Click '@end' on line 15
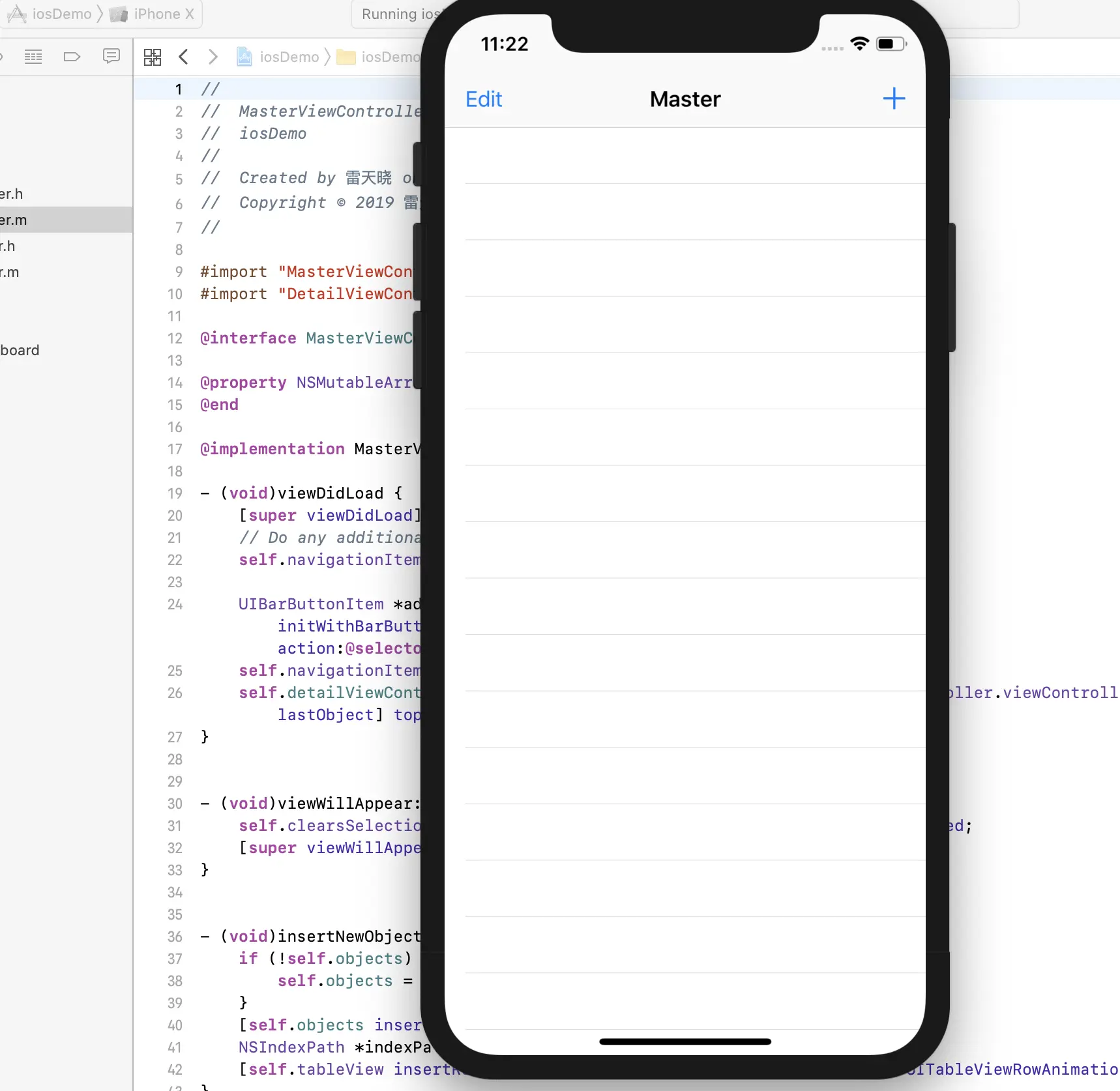 tap(219, 405)
